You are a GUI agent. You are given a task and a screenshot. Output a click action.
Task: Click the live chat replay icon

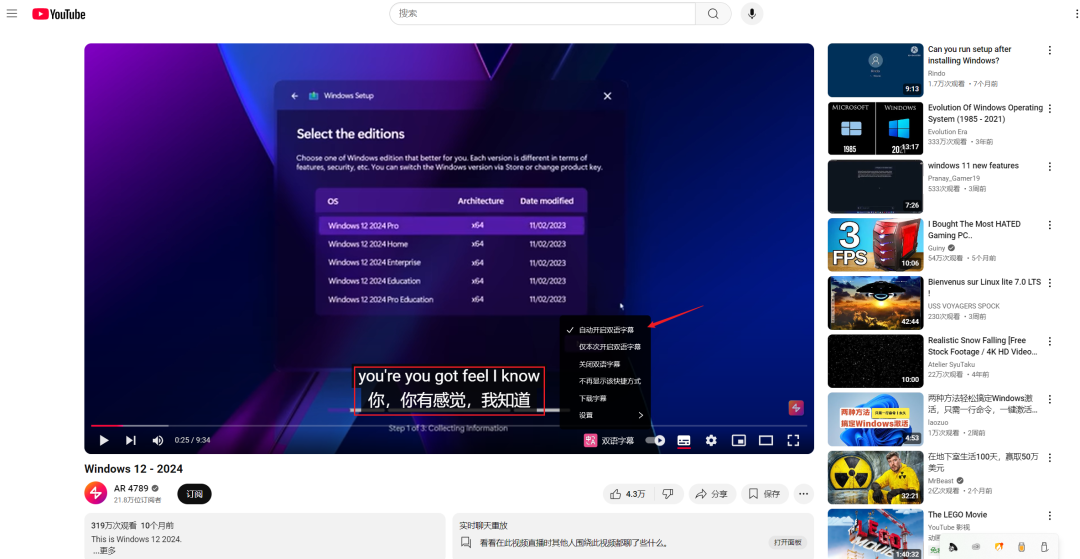466,542
